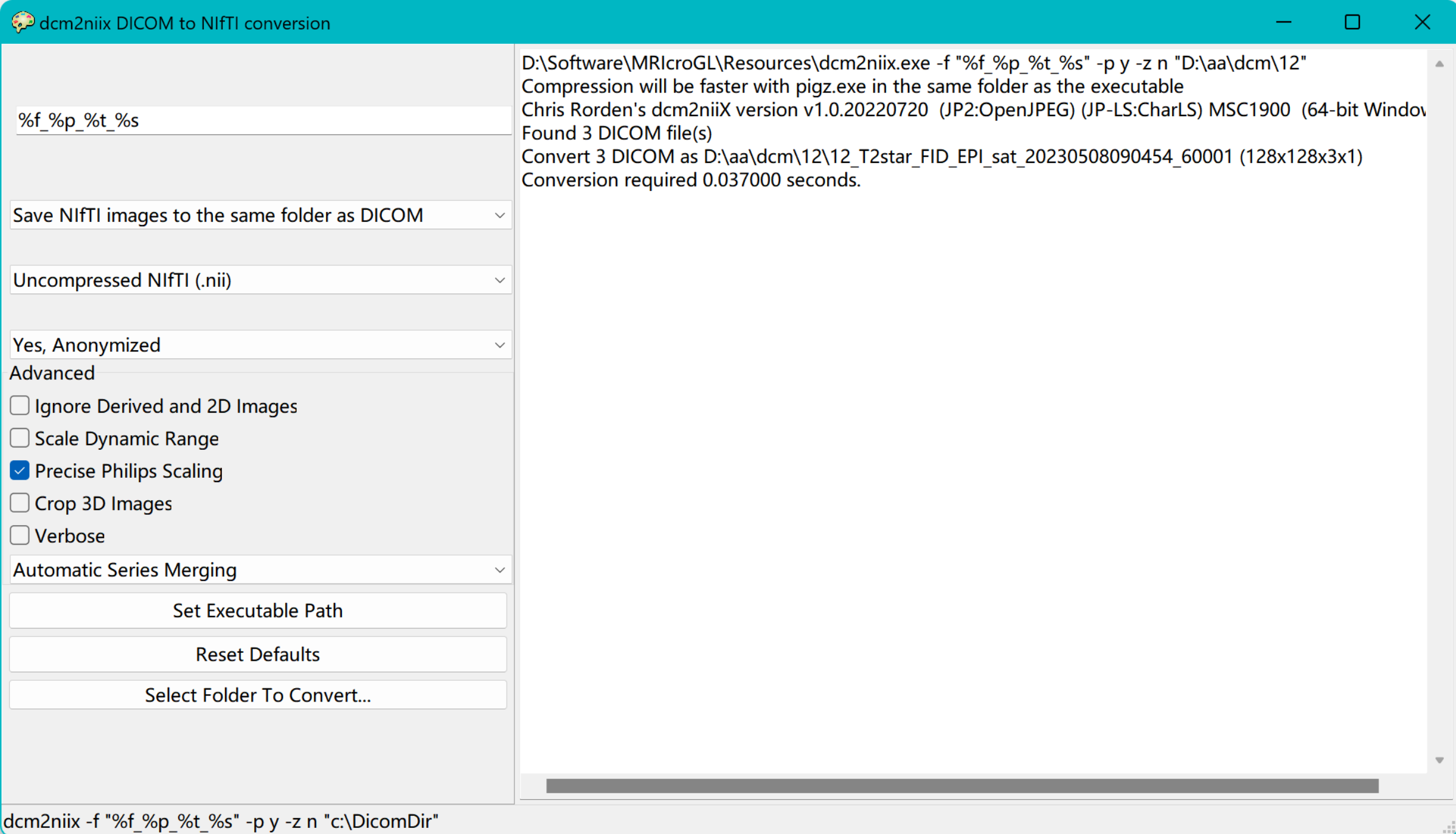Viewport: 1456px width, 834px height.
Task: Click Select Folder To Convert button
Action: coord(258,695)
